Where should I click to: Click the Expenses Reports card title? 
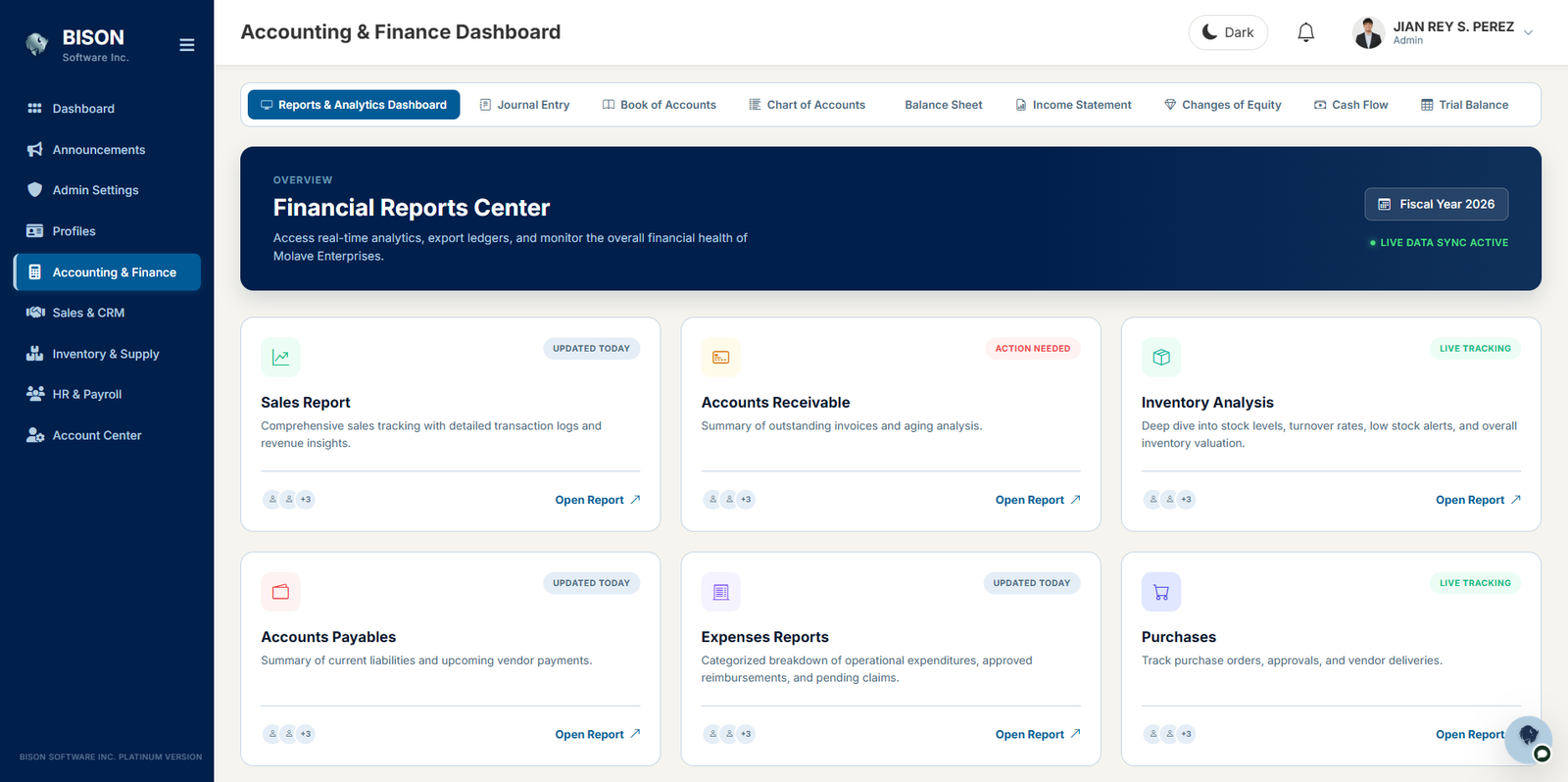(764, 637)
